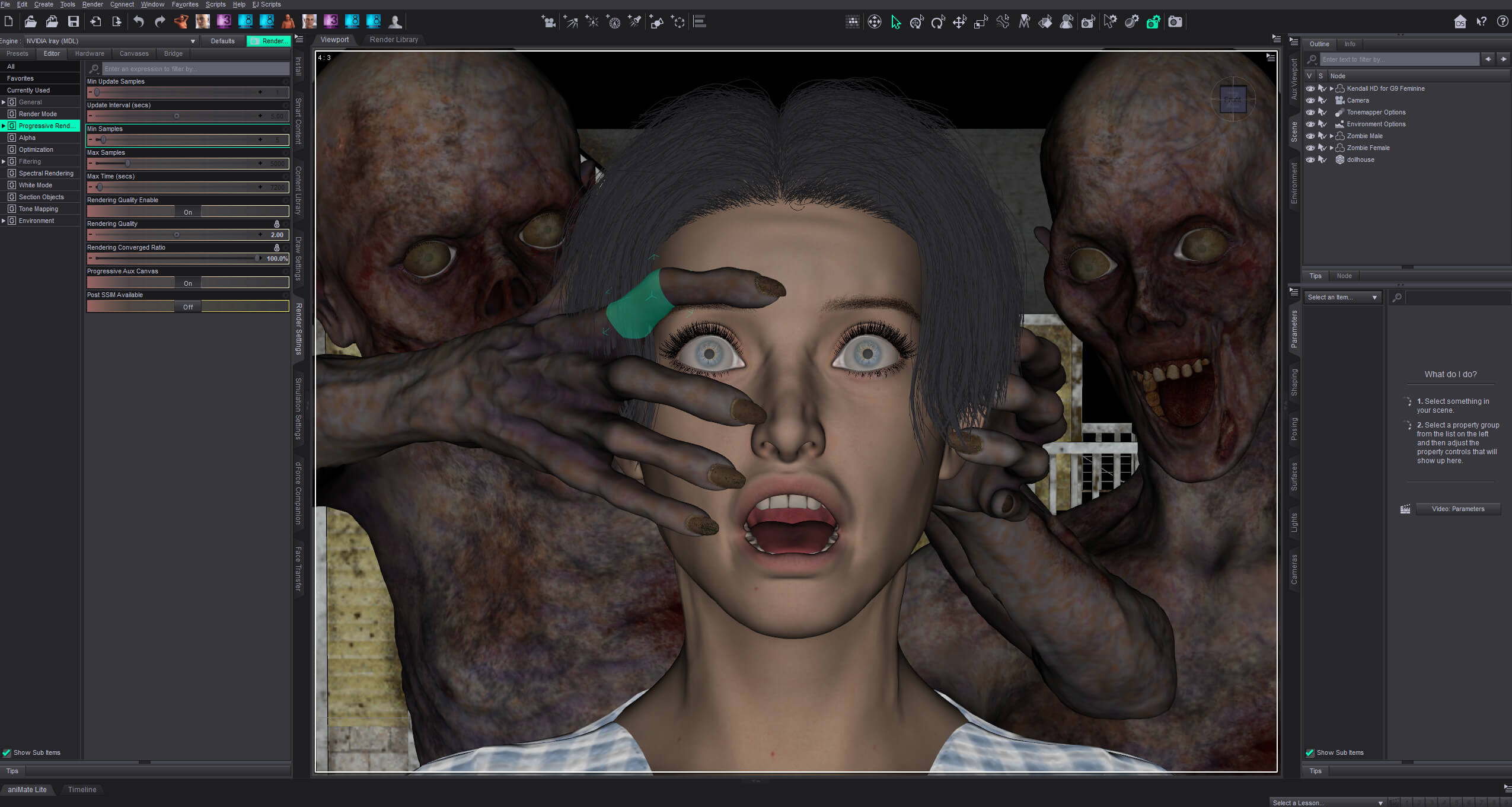
Task: Open the Select an Item dropdown
Action: [x=1342, y=297]
